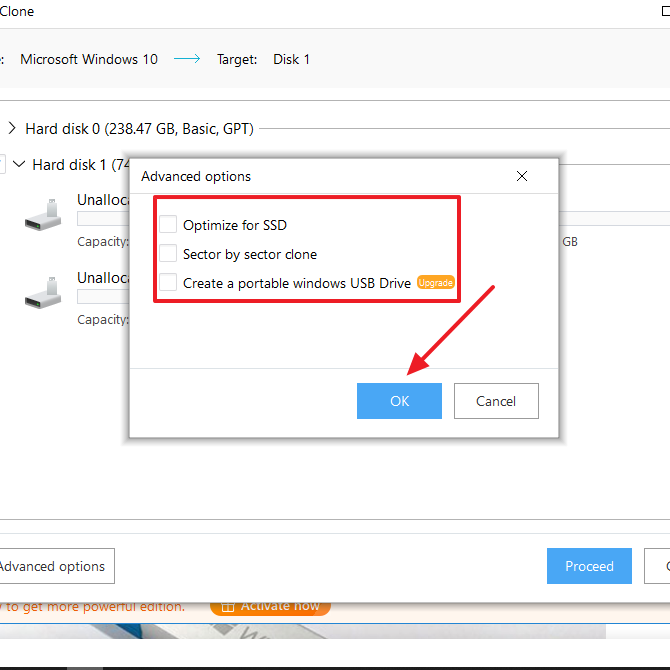The width and height of the screenshot is (670, 670).
Task: Click the arrow between source and target
Action: coord(187,59)
